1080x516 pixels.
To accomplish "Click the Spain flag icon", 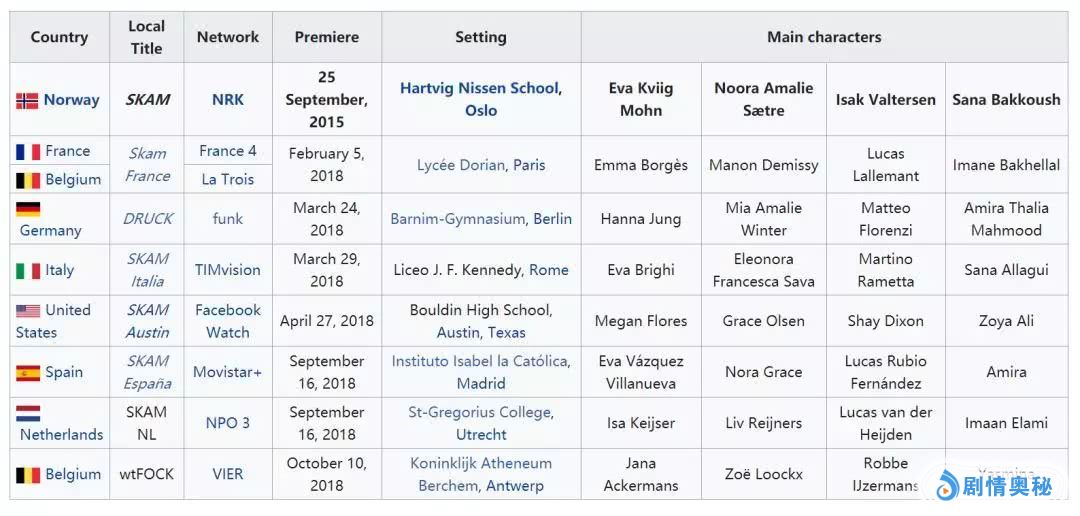I will point(27,373).
